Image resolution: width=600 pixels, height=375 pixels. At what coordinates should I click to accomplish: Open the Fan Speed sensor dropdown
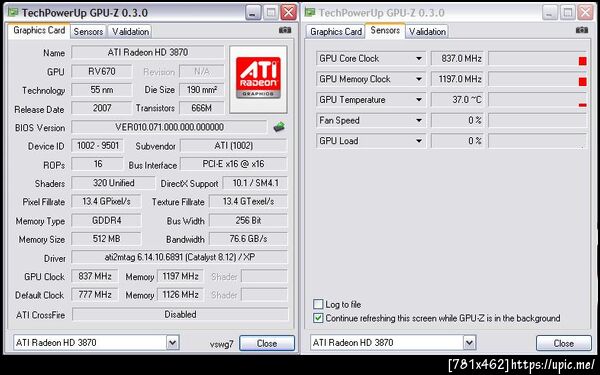point(419,121)
